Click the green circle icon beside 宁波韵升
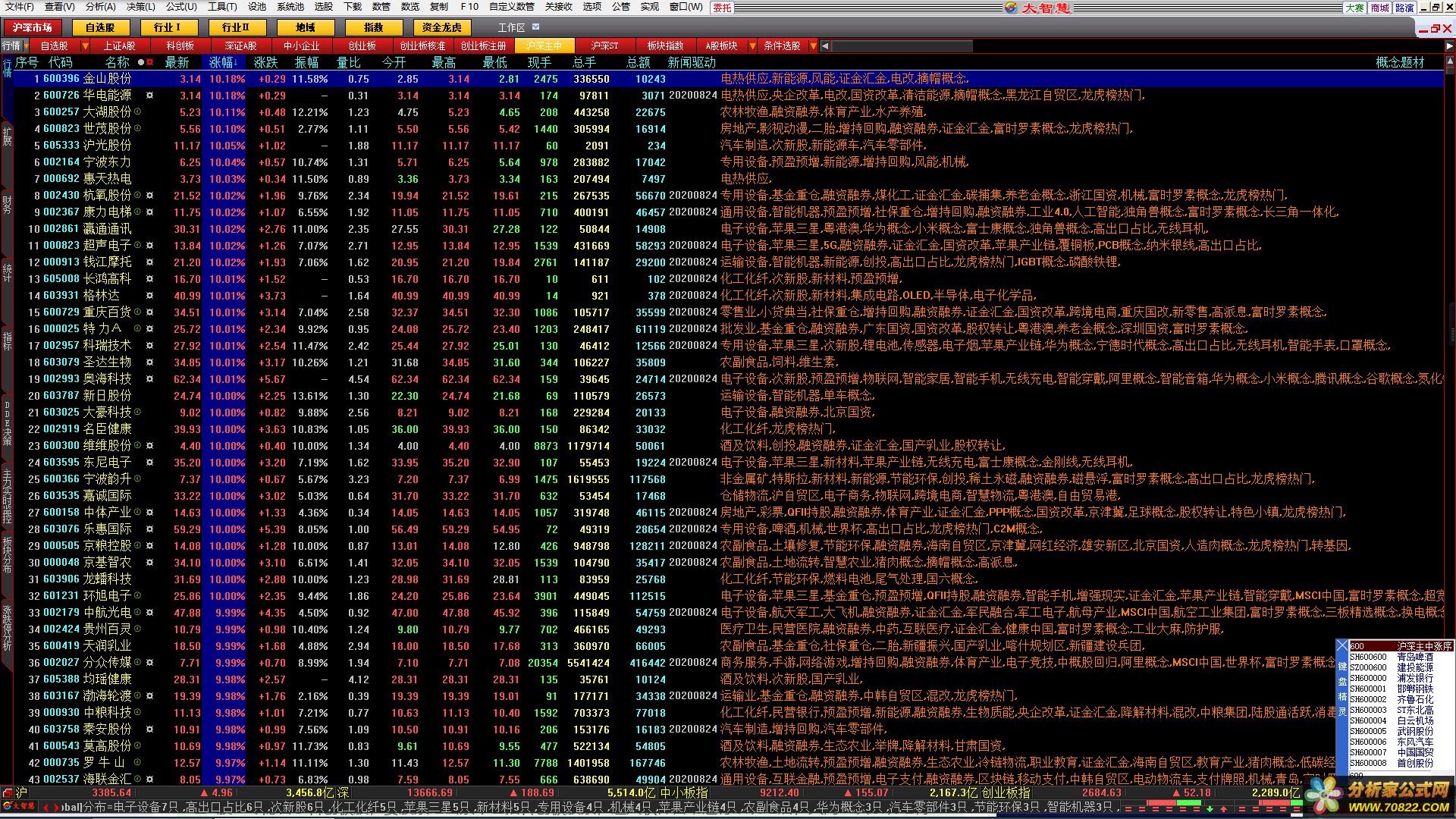Screen dimensions: 1456x819 click(x=138, y=479)
